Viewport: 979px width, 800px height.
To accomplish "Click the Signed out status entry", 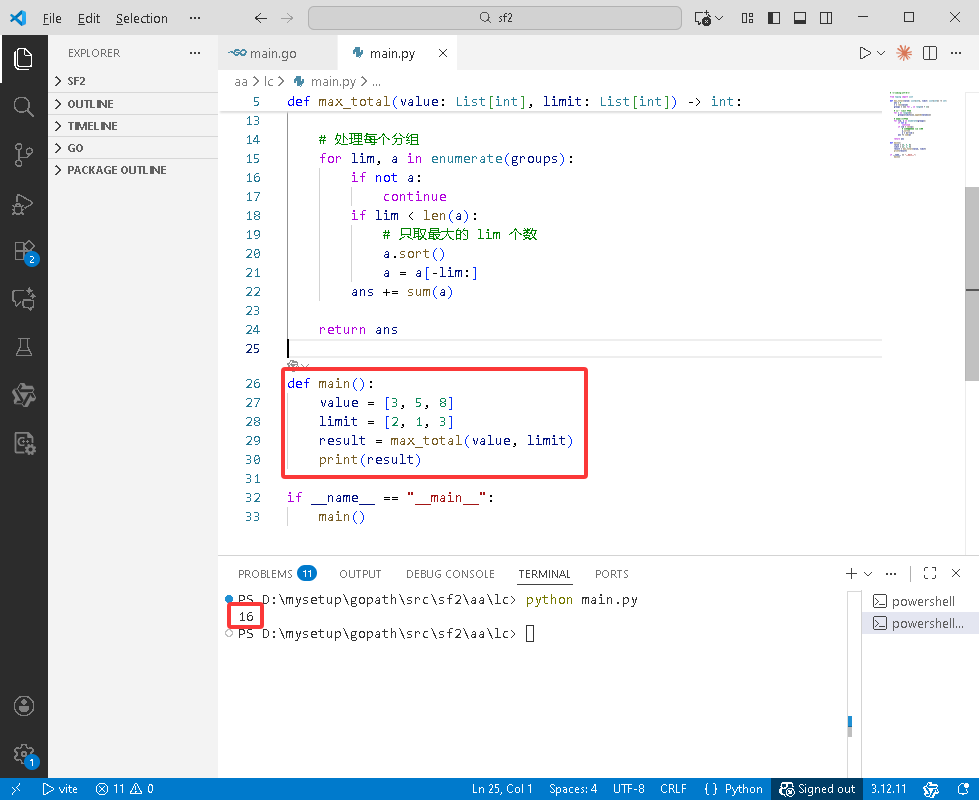I will click(817, 789).
